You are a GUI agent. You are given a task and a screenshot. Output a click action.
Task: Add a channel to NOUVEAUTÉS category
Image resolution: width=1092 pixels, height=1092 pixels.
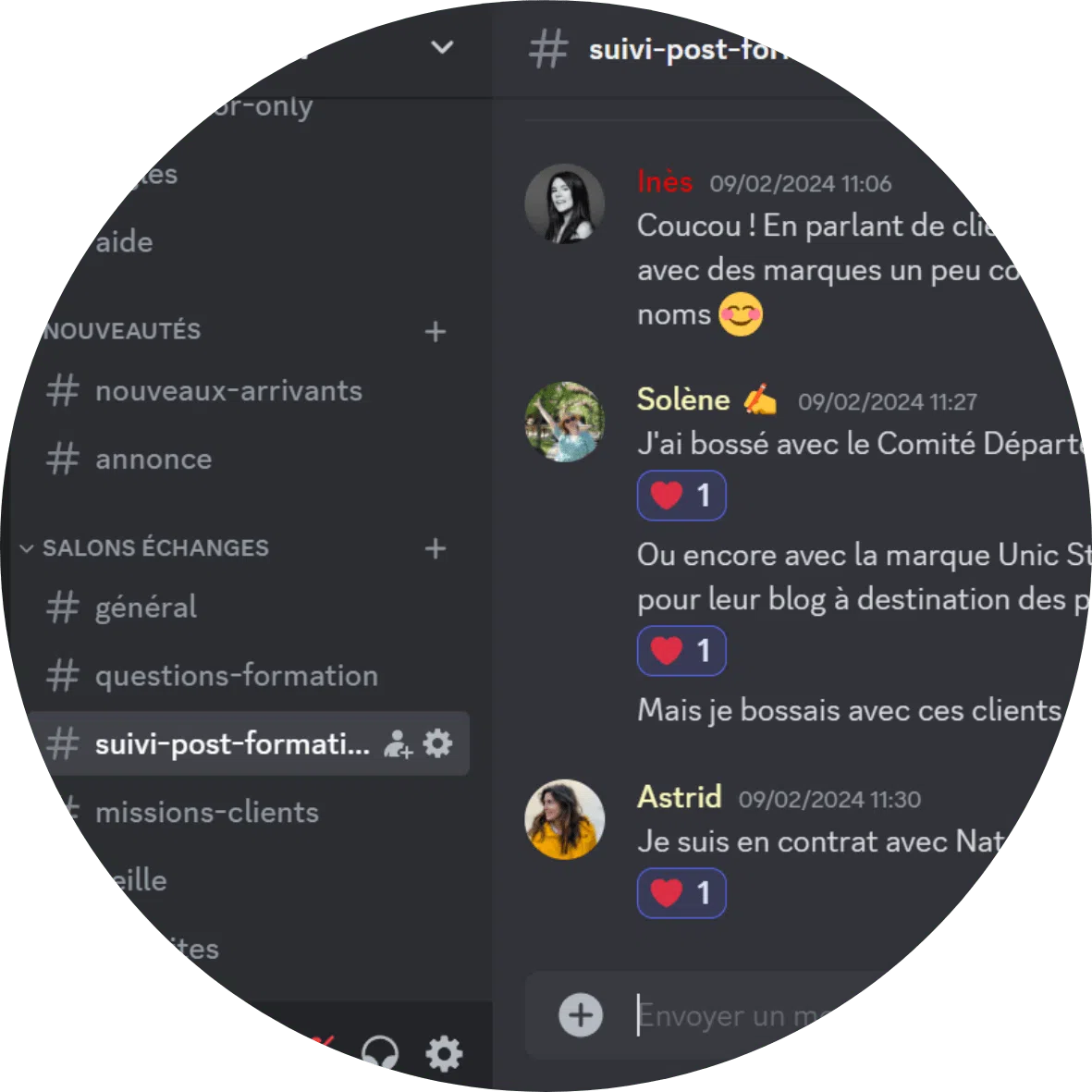coord(436,332)
